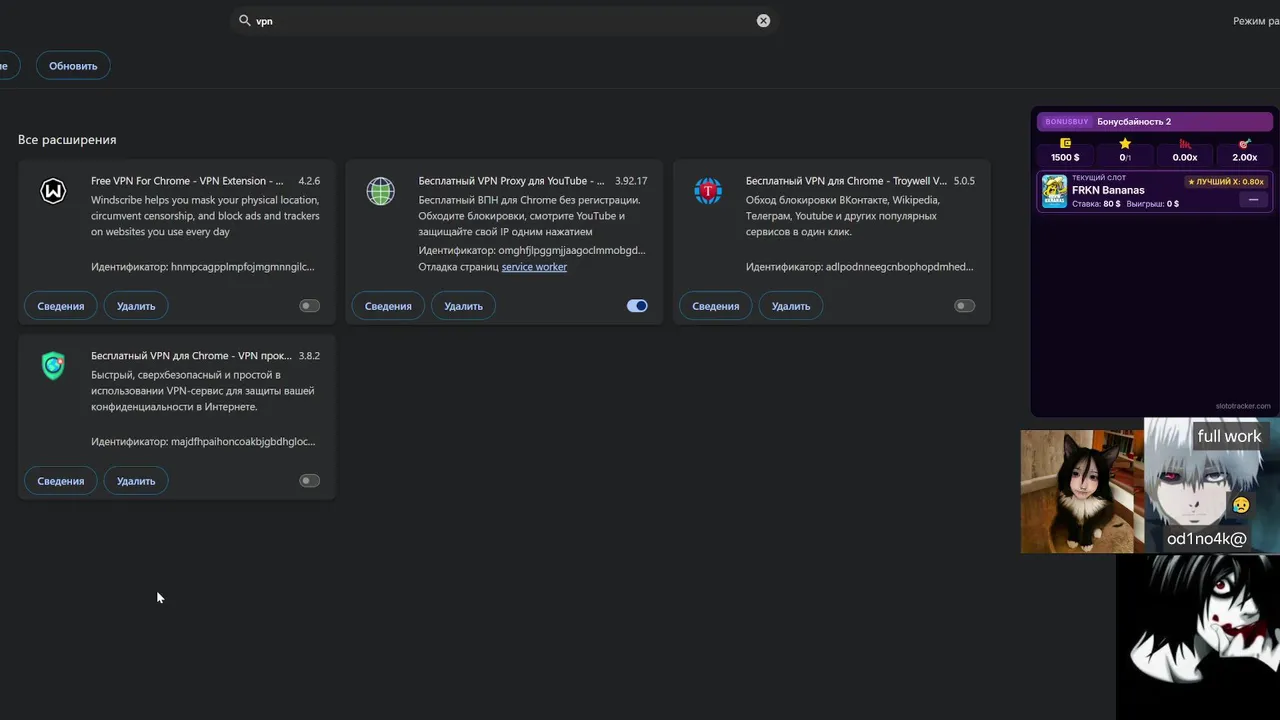Click the Windscribe extension icon
This screenshot has height=720, width=1280.
(x=53, y=191)
